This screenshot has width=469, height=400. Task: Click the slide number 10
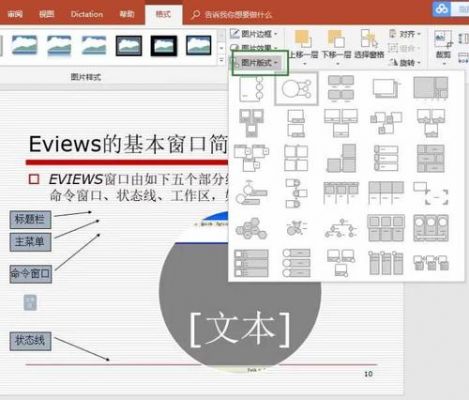[368, 374]
